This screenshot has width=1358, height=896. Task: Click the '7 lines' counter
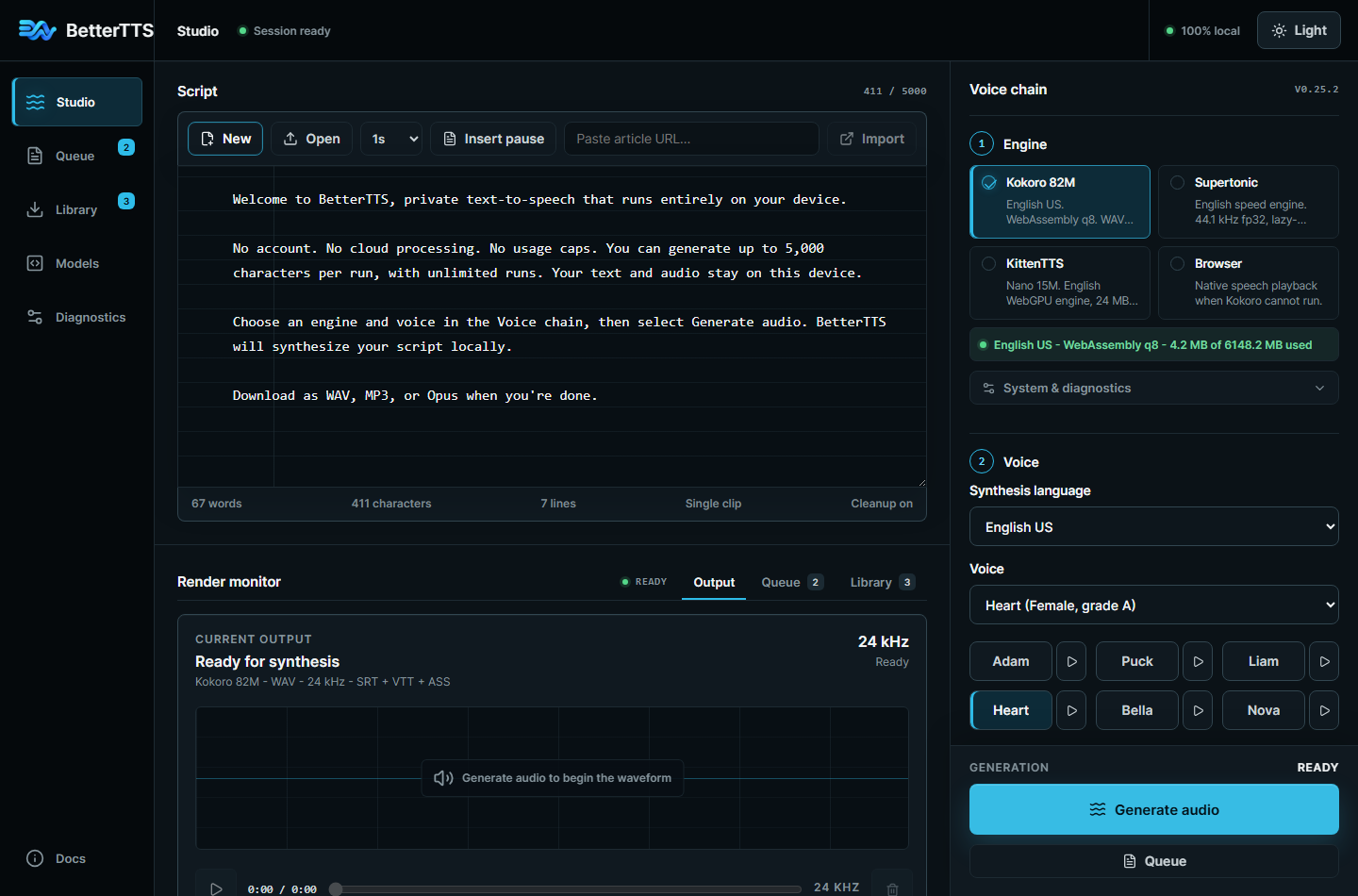[558, 504]
